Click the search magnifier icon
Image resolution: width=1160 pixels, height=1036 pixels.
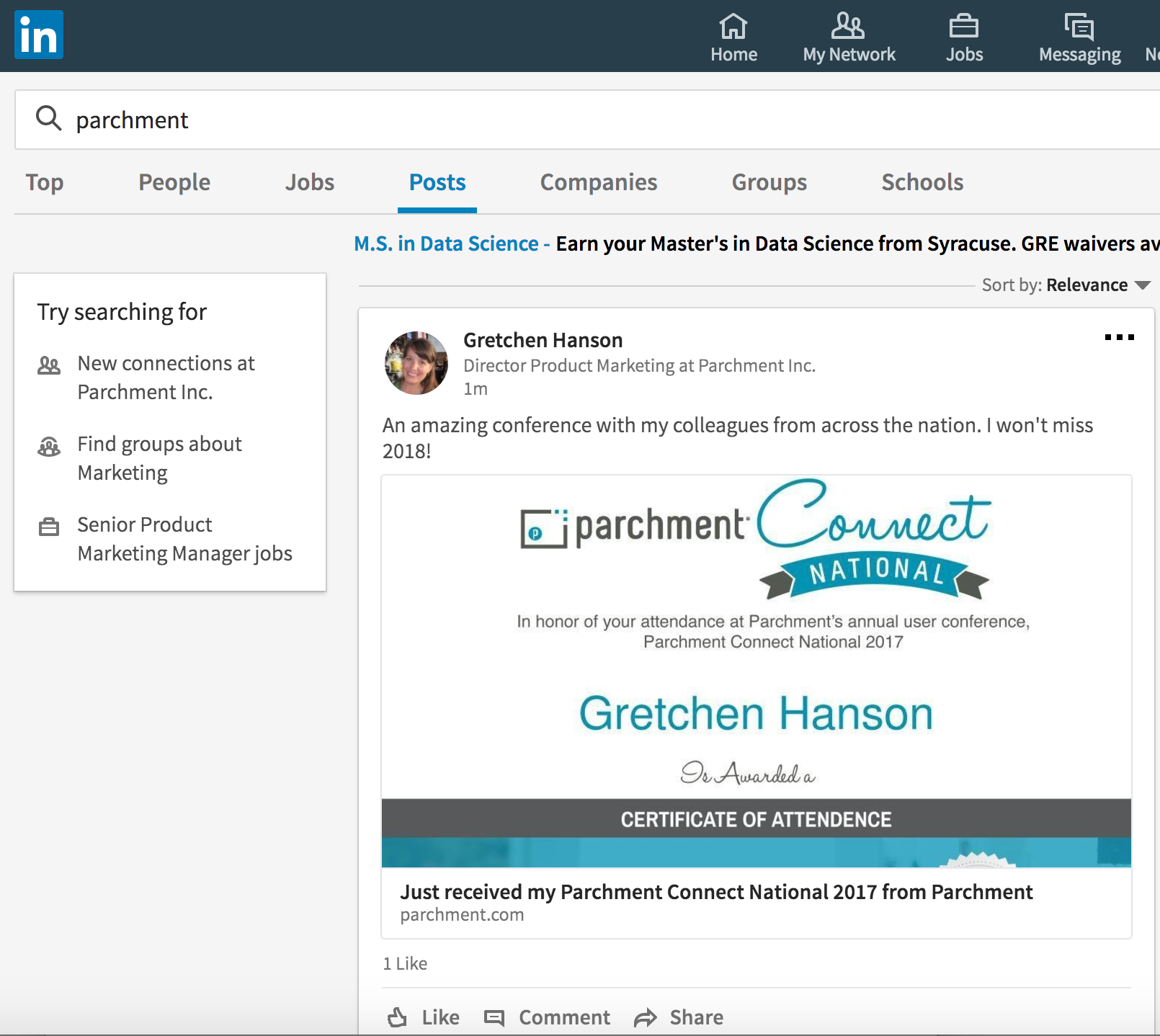click(49, 118)
